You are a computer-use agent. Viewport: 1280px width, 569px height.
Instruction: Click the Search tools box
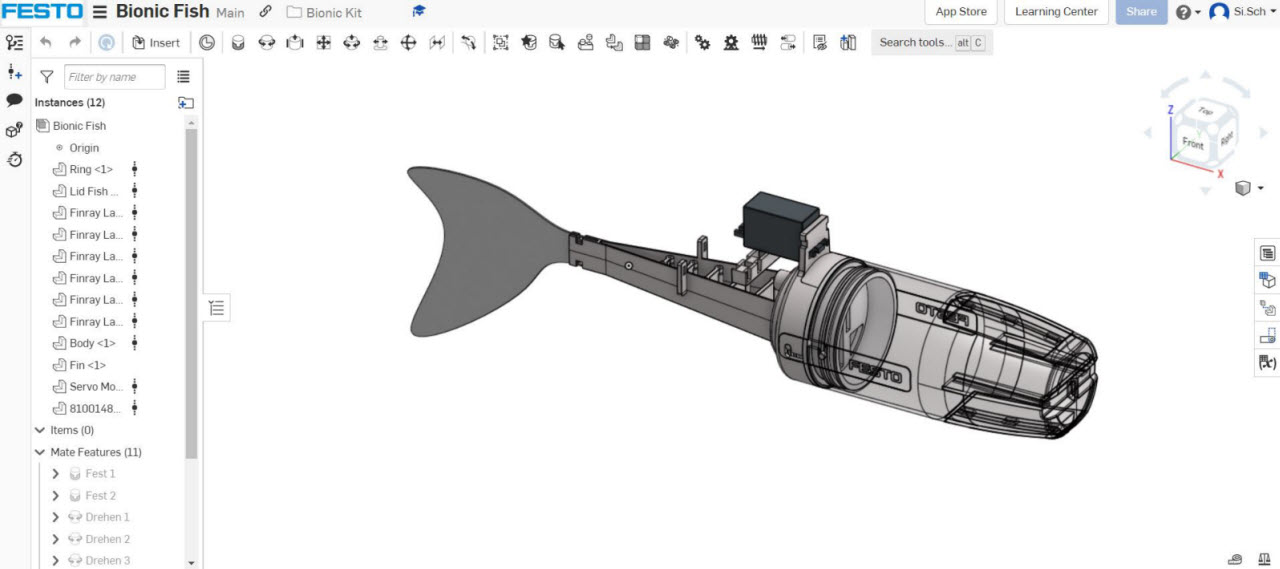pyautogui.click(x=932, y=43)
